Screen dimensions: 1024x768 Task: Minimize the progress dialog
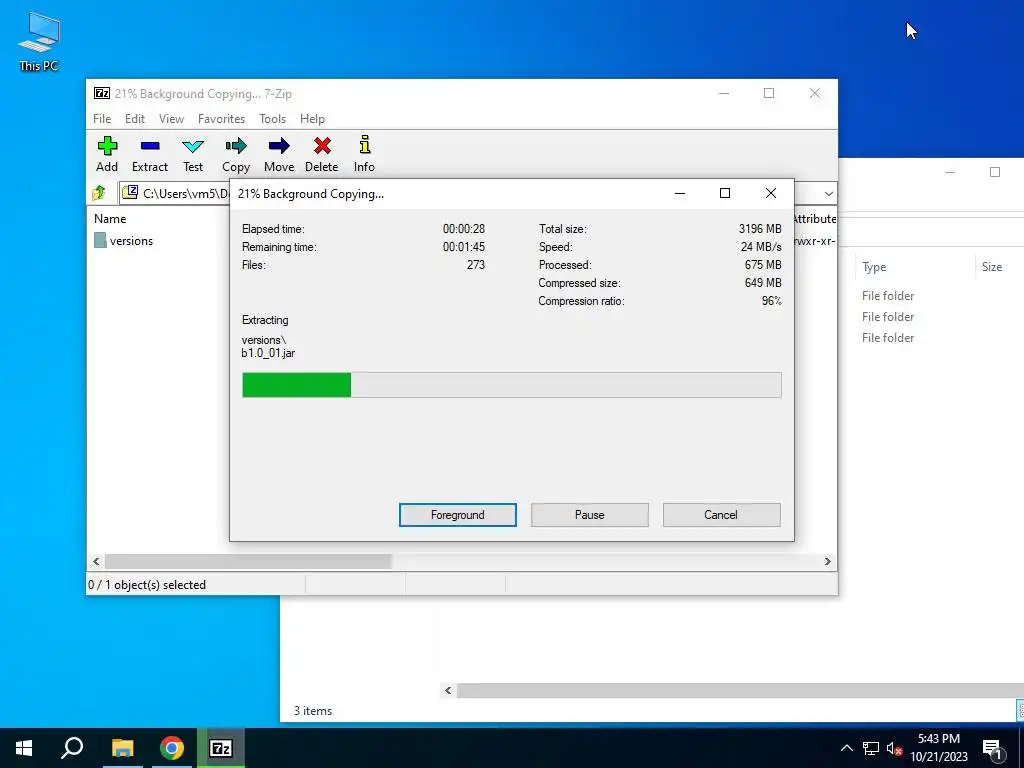coord(680,193)
